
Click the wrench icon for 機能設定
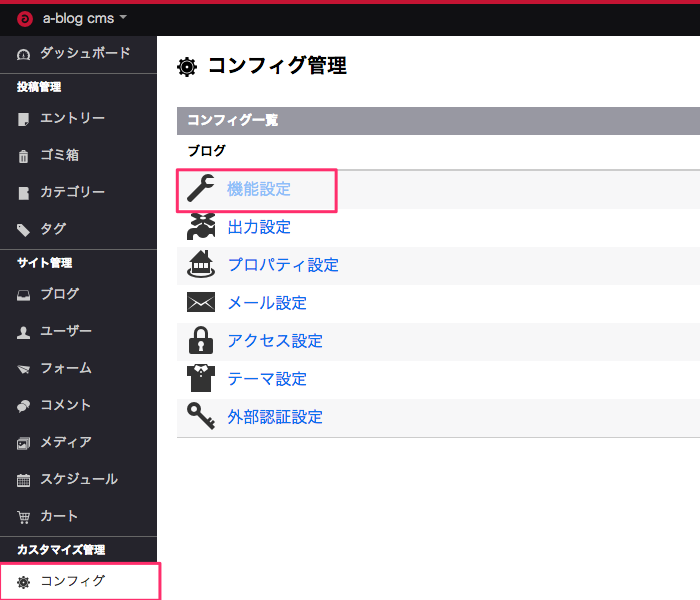point(200,188)
